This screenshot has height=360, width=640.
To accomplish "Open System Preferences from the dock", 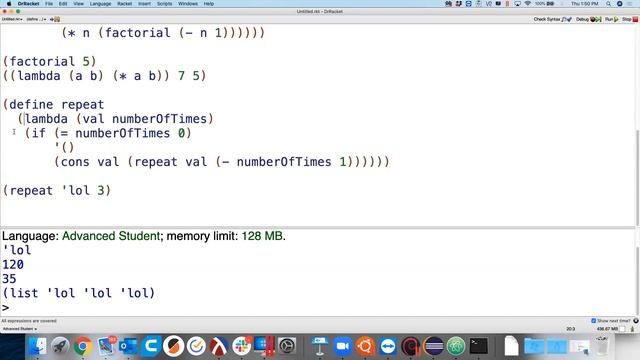I will [287, 346].
